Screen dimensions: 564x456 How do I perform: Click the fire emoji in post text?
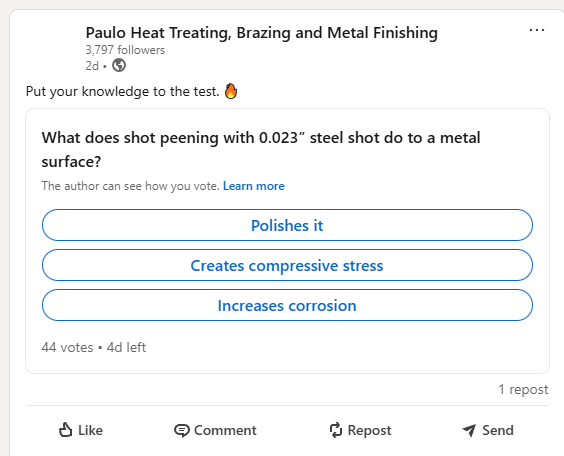[231, 91]
